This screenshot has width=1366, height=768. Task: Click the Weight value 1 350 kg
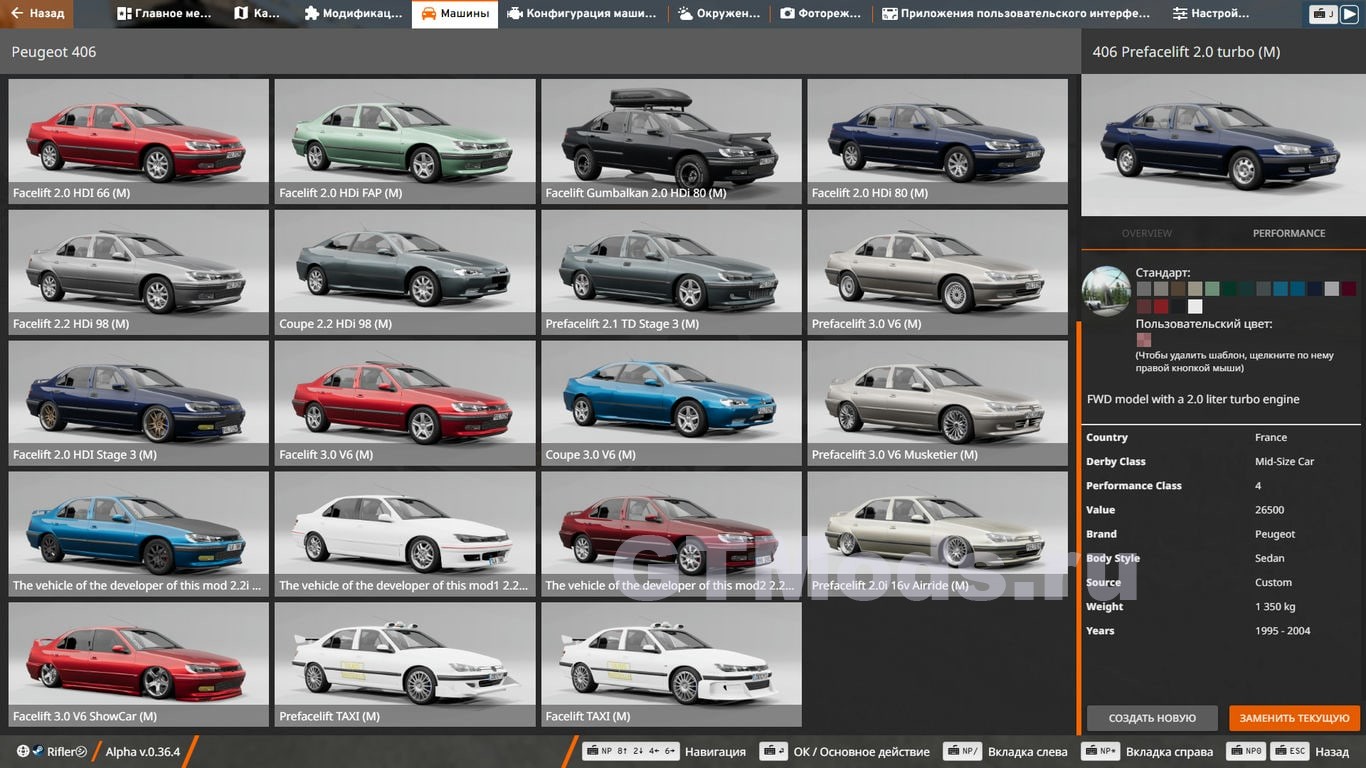(x=1275, y=606)
